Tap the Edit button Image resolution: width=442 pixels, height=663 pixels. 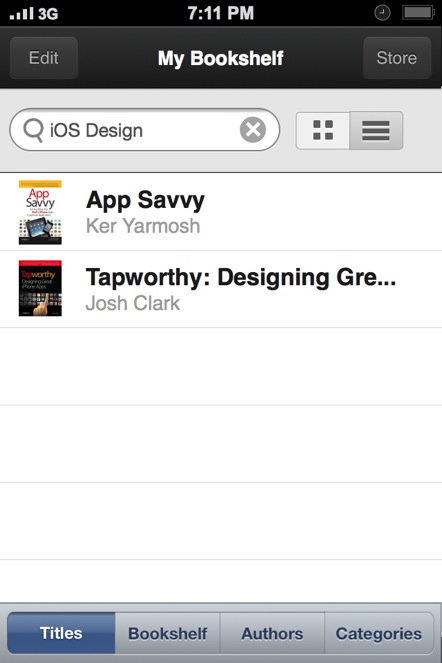point(44,58)
